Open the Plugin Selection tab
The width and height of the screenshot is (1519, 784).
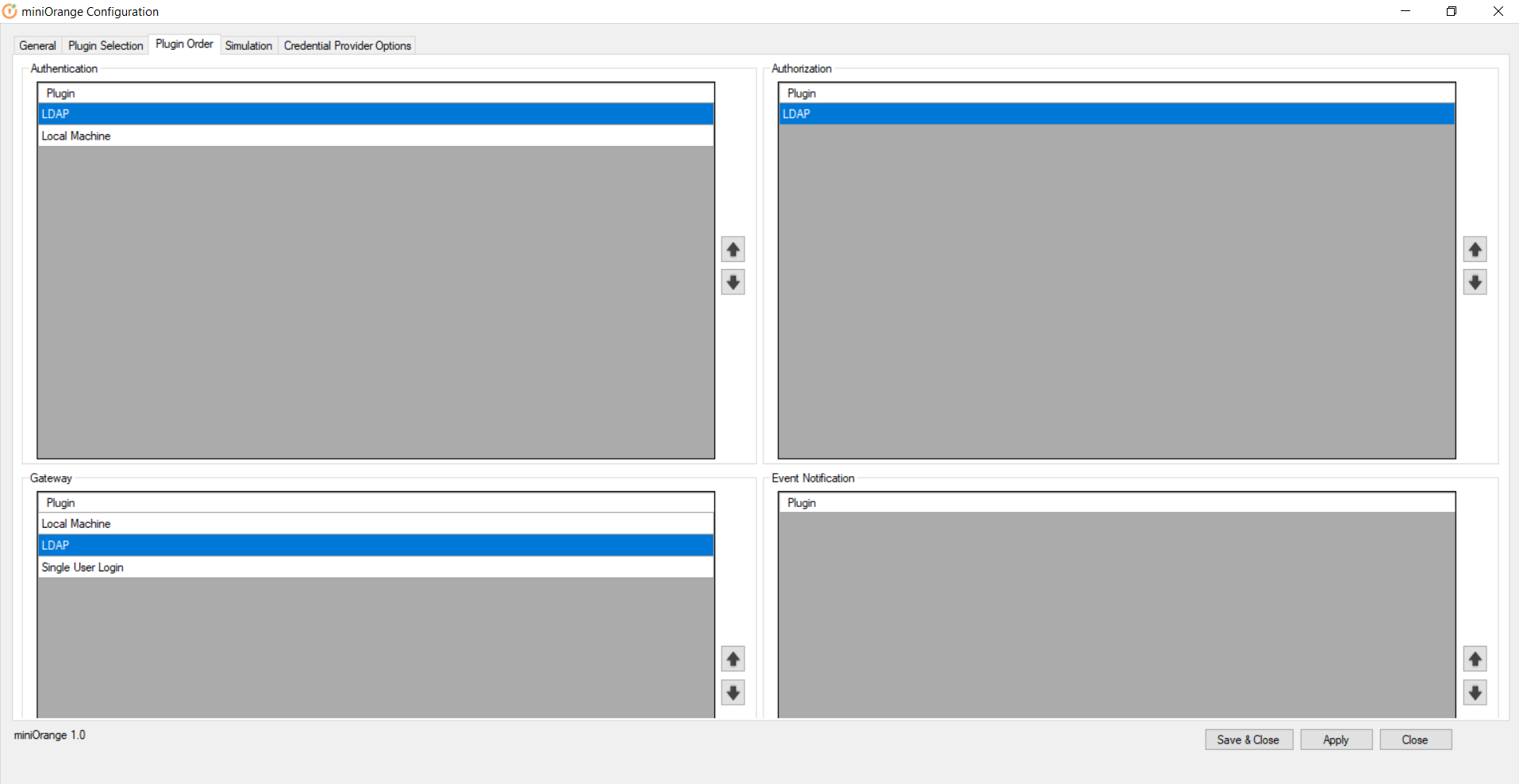(106, 46)
